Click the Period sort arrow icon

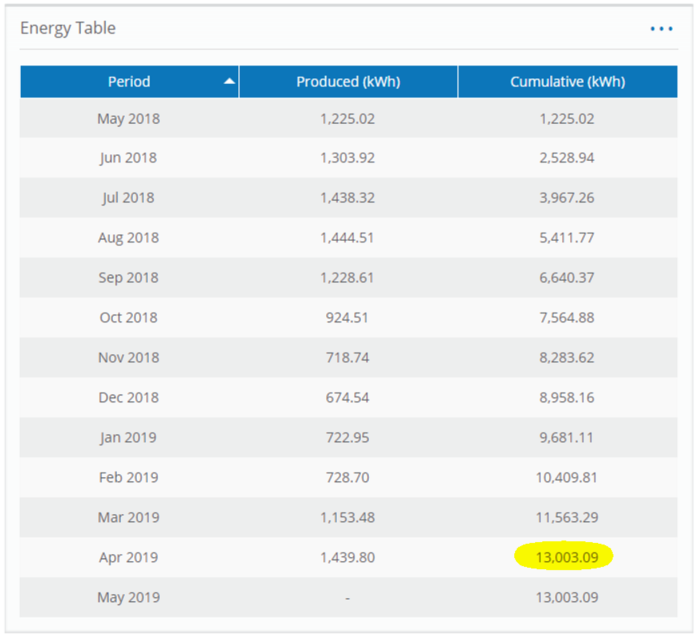point(230,82)
